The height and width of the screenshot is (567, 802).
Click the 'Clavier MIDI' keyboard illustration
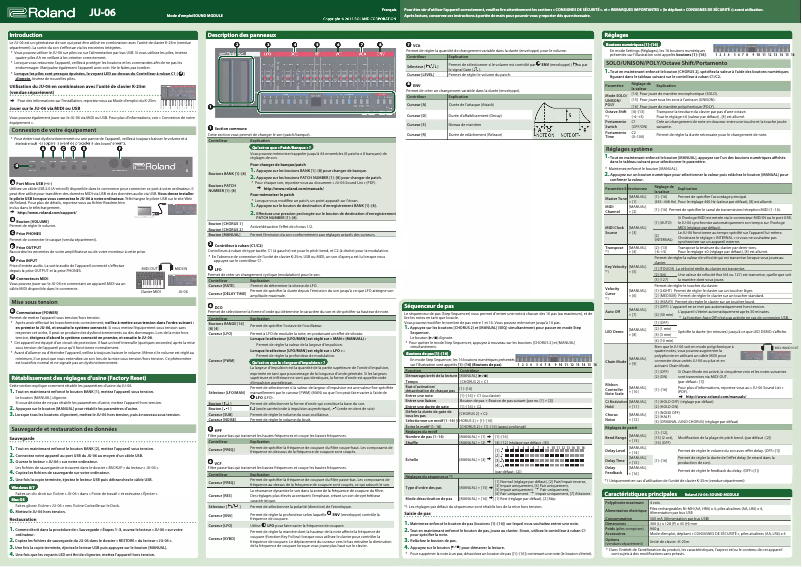(150, 280)
